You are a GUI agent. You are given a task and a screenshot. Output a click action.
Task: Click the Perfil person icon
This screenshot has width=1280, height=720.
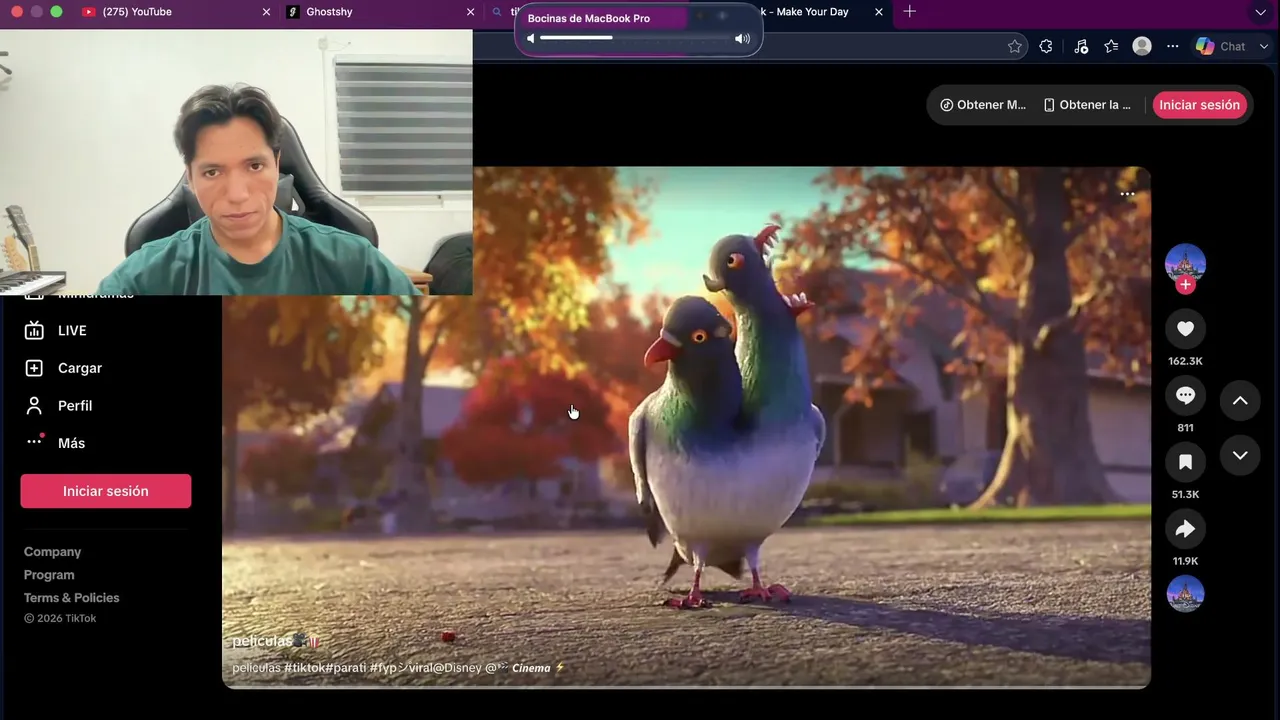pyautogui.click(x=34, y=406)
